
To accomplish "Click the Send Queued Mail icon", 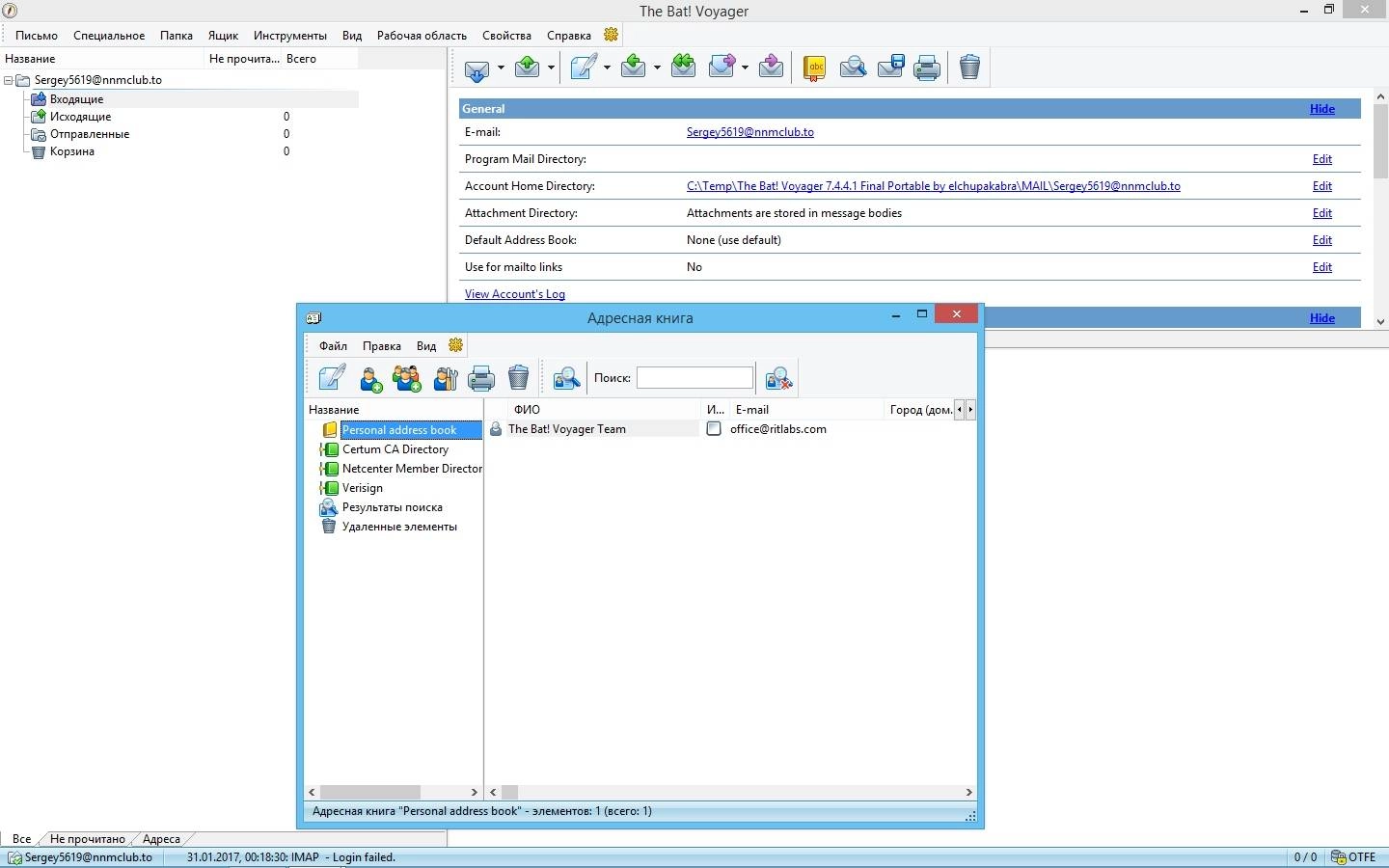I will tap(528, 67).
